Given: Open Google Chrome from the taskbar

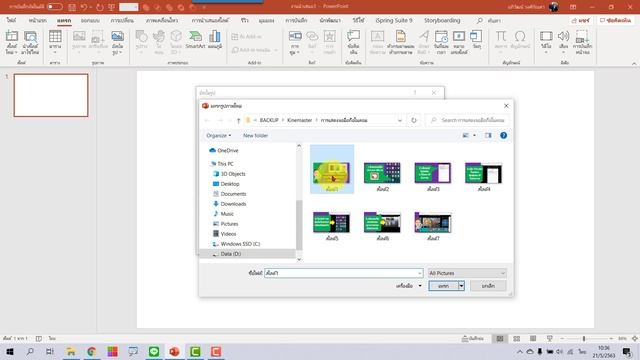Looking at the screenshot, I should 92,351.
